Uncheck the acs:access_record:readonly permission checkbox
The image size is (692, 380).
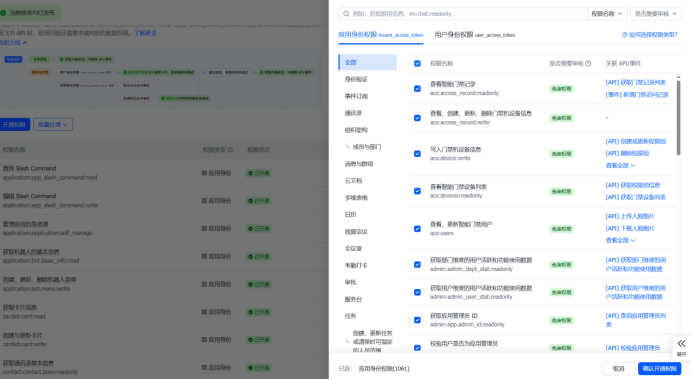pos(417,89)
